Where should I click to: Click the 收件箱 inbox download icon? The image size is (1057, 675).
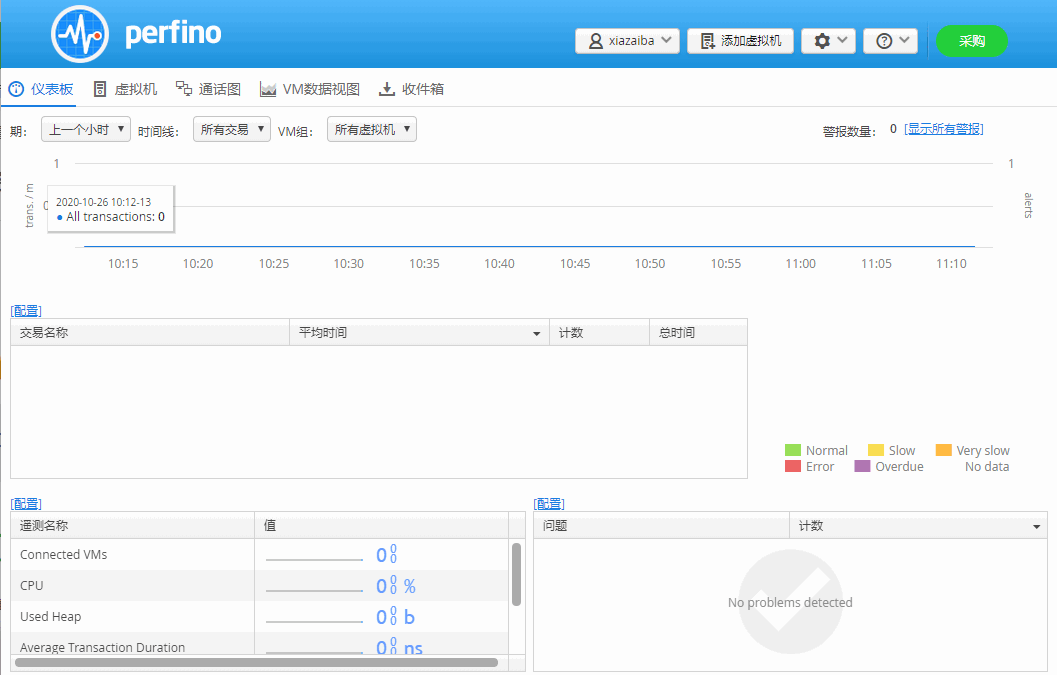click(x=387, y=89)
